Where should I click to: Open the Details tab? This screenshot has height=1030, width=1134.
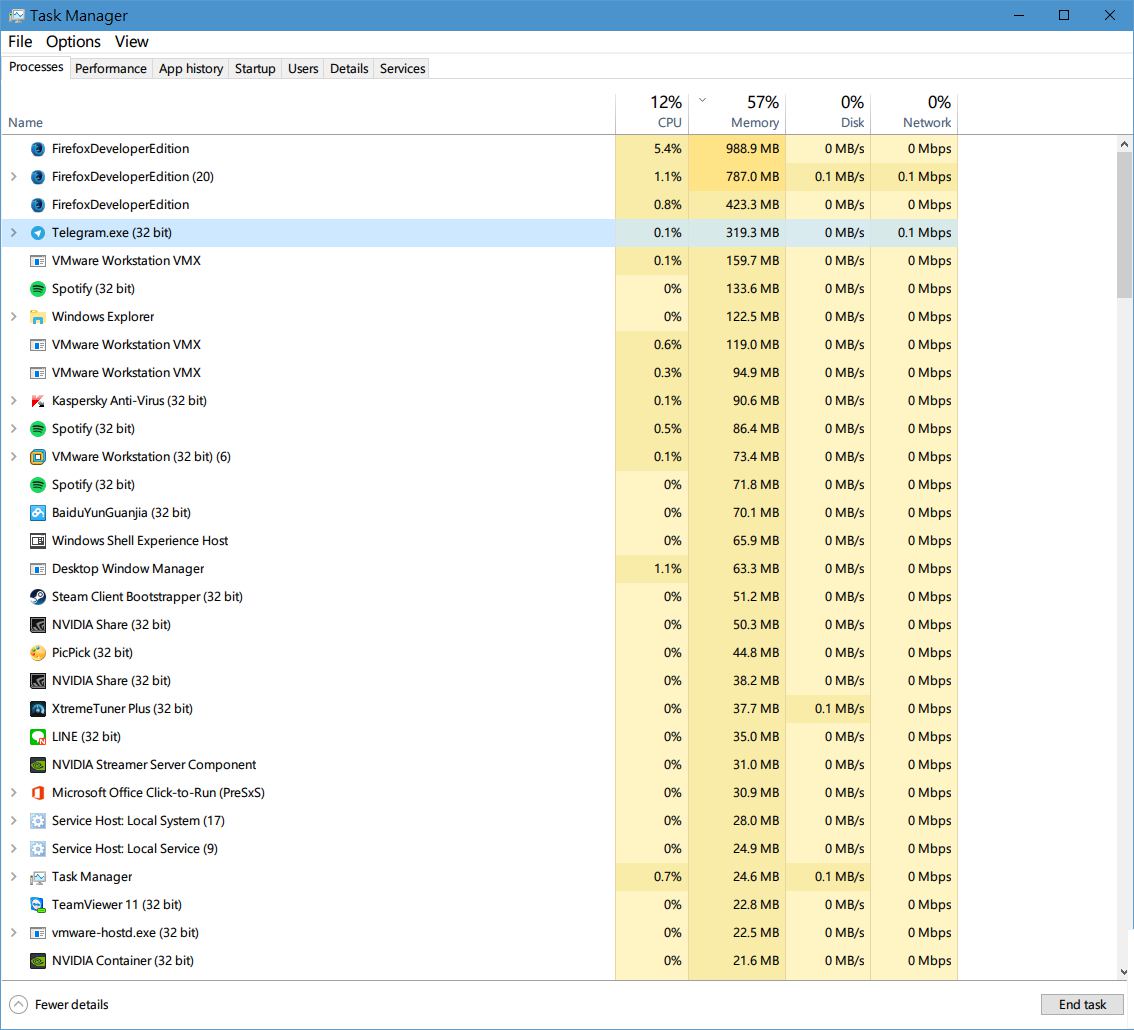point(349,69)
